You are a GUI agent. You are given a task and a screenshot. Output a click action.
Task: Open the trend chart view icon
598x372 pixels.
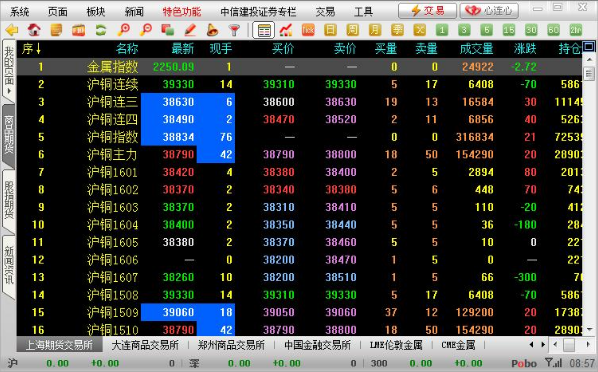click(x=286, y=30)
